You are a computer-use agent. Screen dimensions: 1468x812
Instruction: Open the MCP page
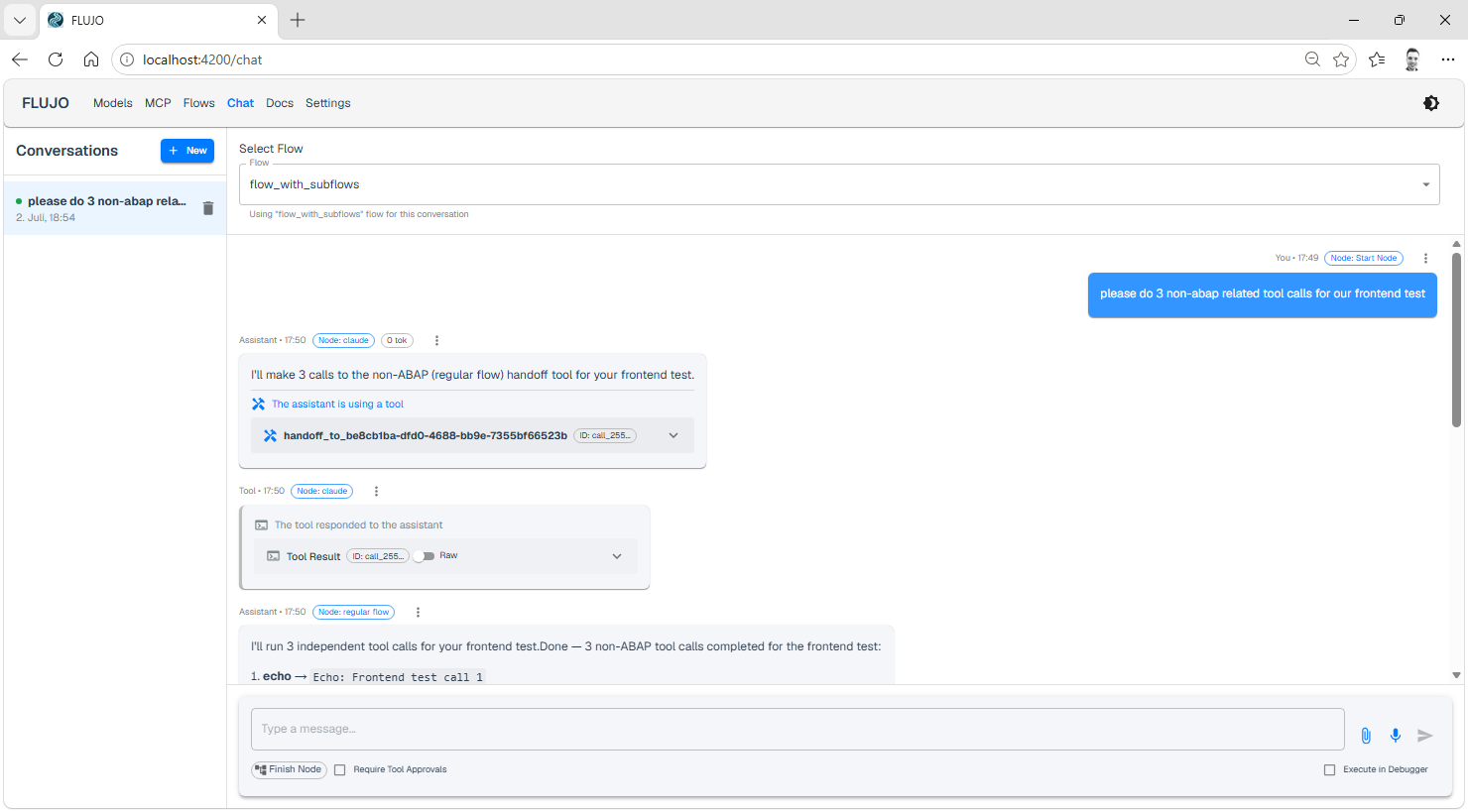(158, 103)
